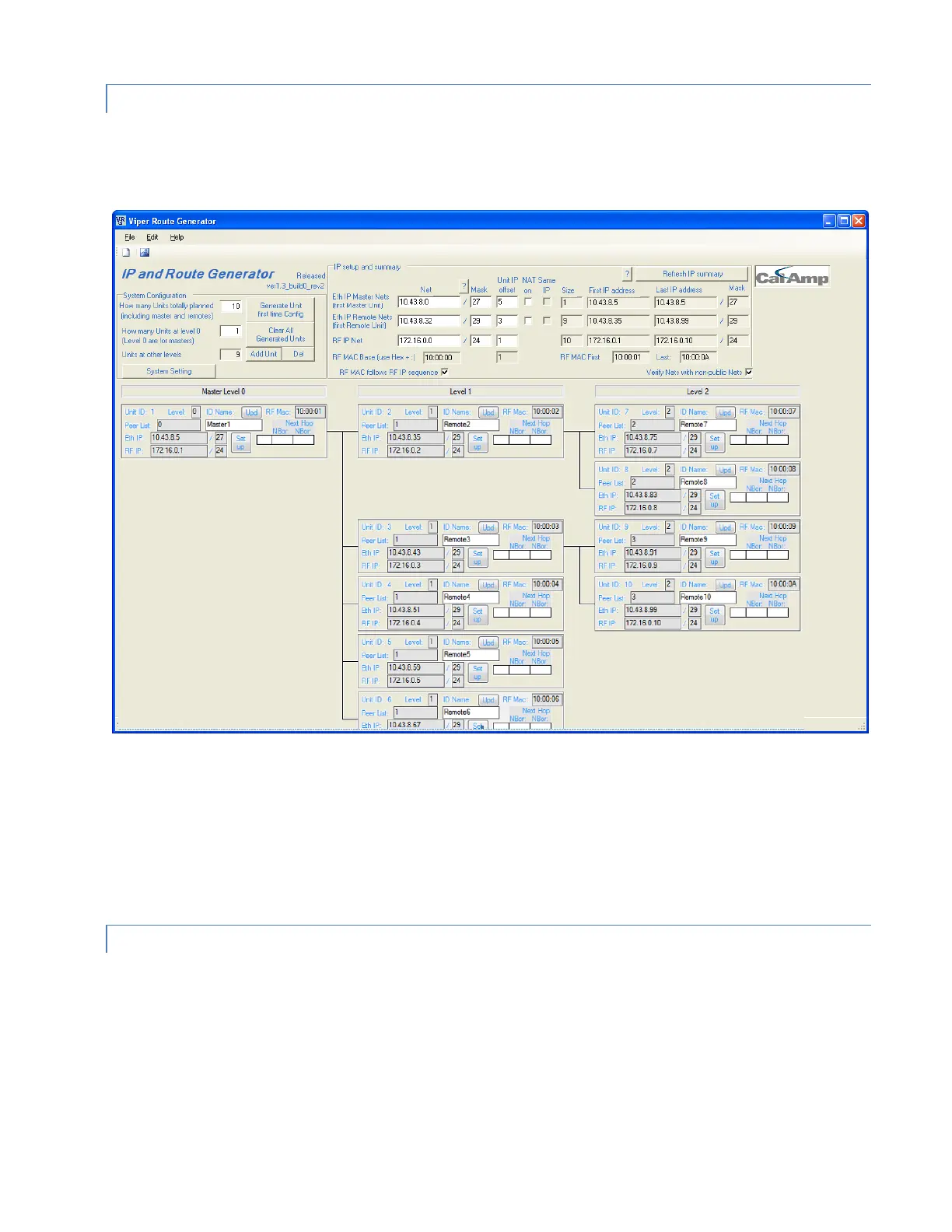Click the help question mark beside Net column

pos(464,286)
